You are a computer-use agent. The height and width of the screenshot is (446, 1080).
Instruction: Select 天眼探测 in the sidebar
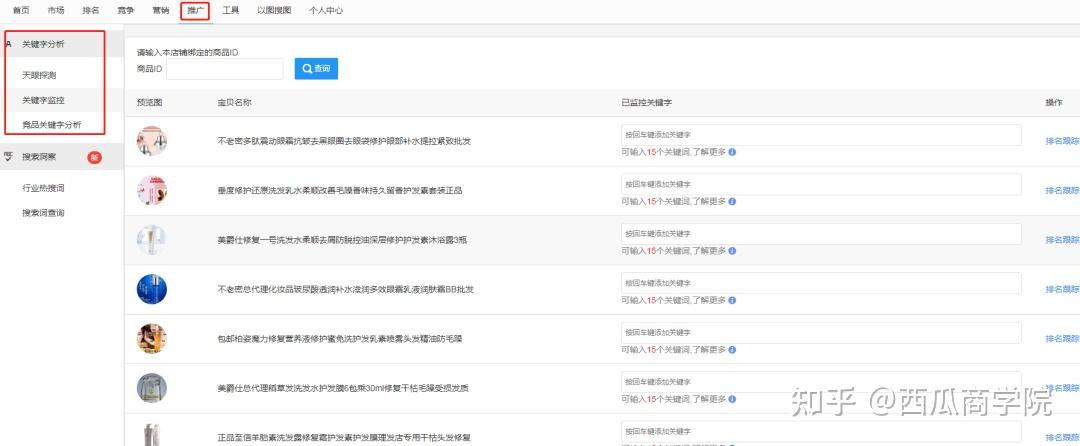(44, 74)
